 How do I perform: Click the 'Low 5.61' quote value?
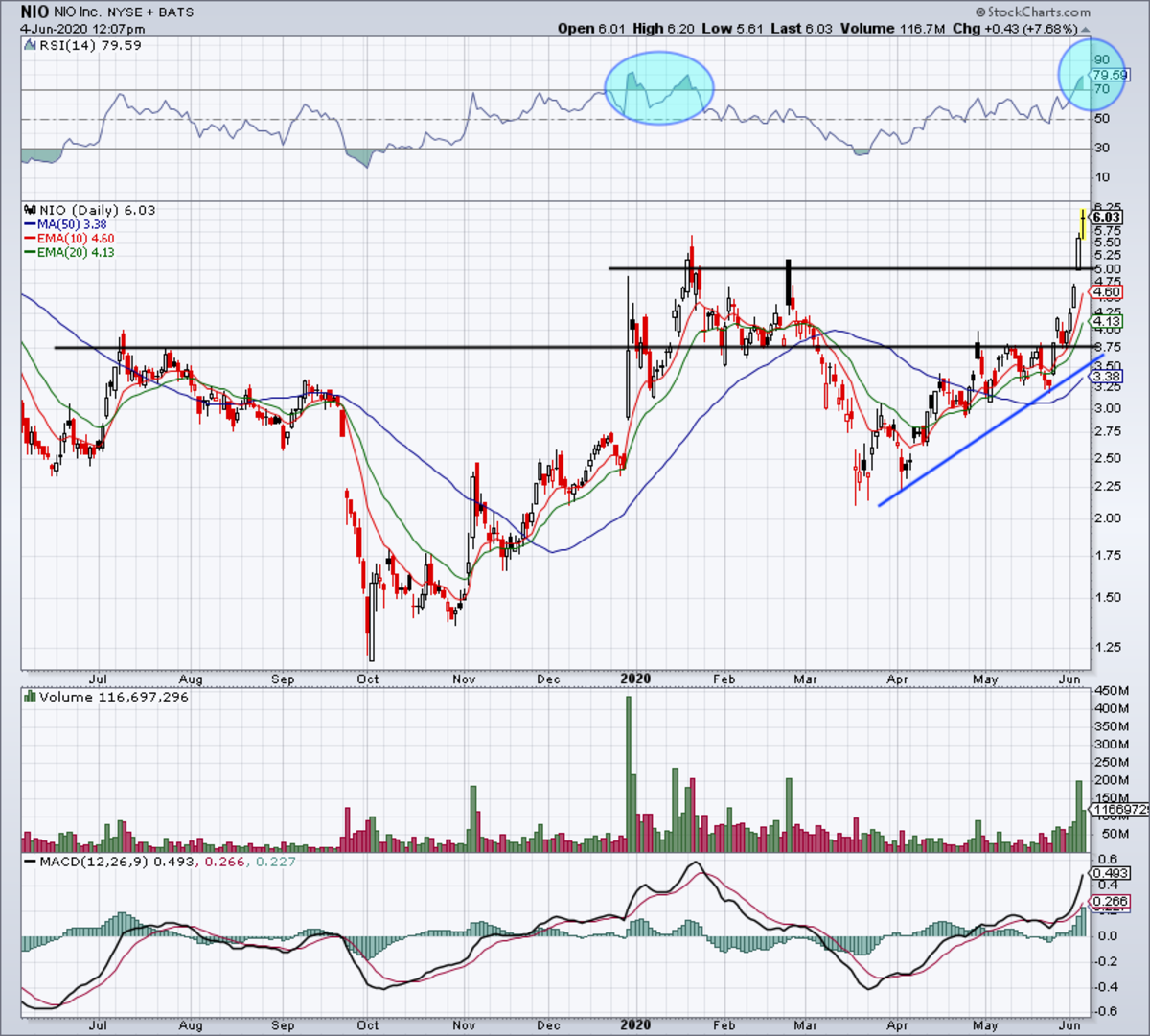pos(730,28)
